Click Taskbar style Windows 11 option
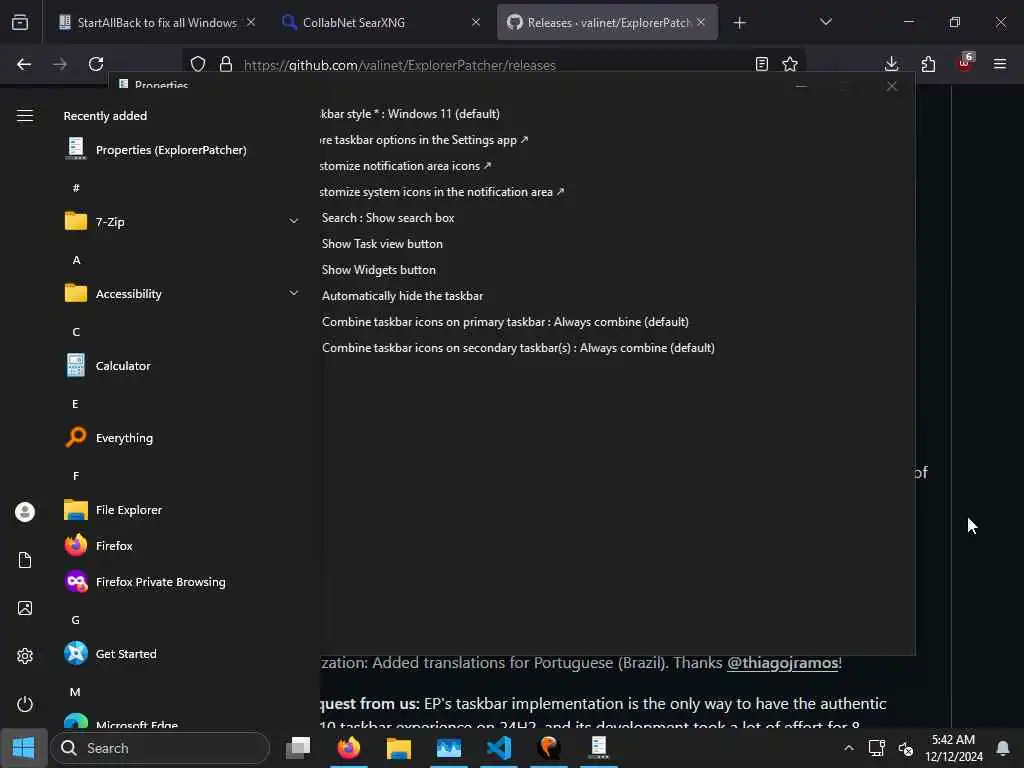Viewport: 1024px width, 768px height. (x=410, y=114)
